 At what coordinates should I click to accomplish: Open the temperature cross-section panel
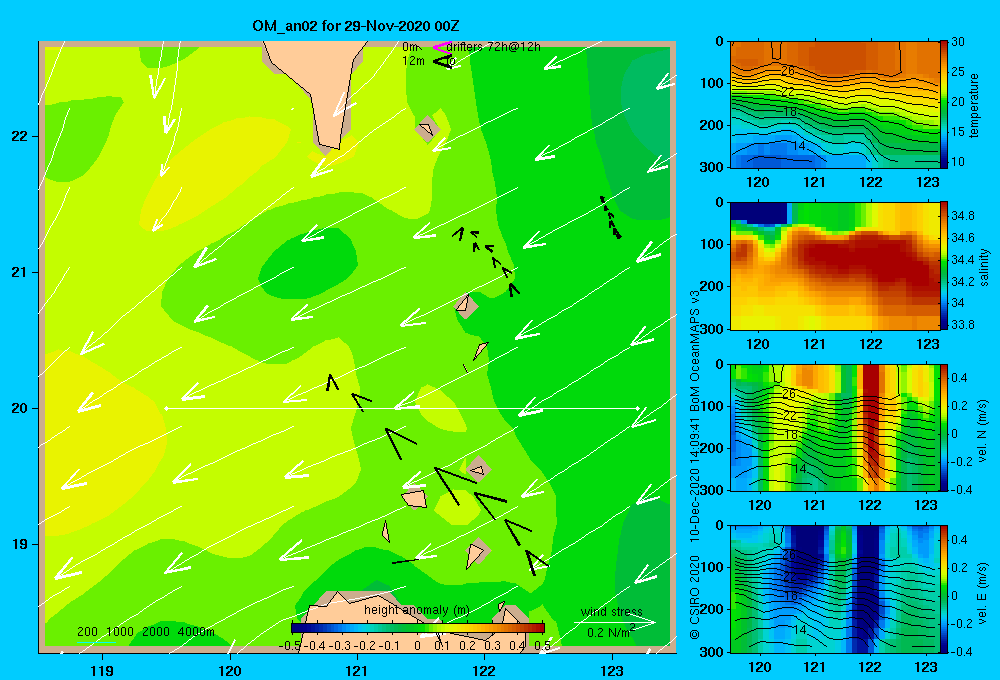(x=835, y=104)
